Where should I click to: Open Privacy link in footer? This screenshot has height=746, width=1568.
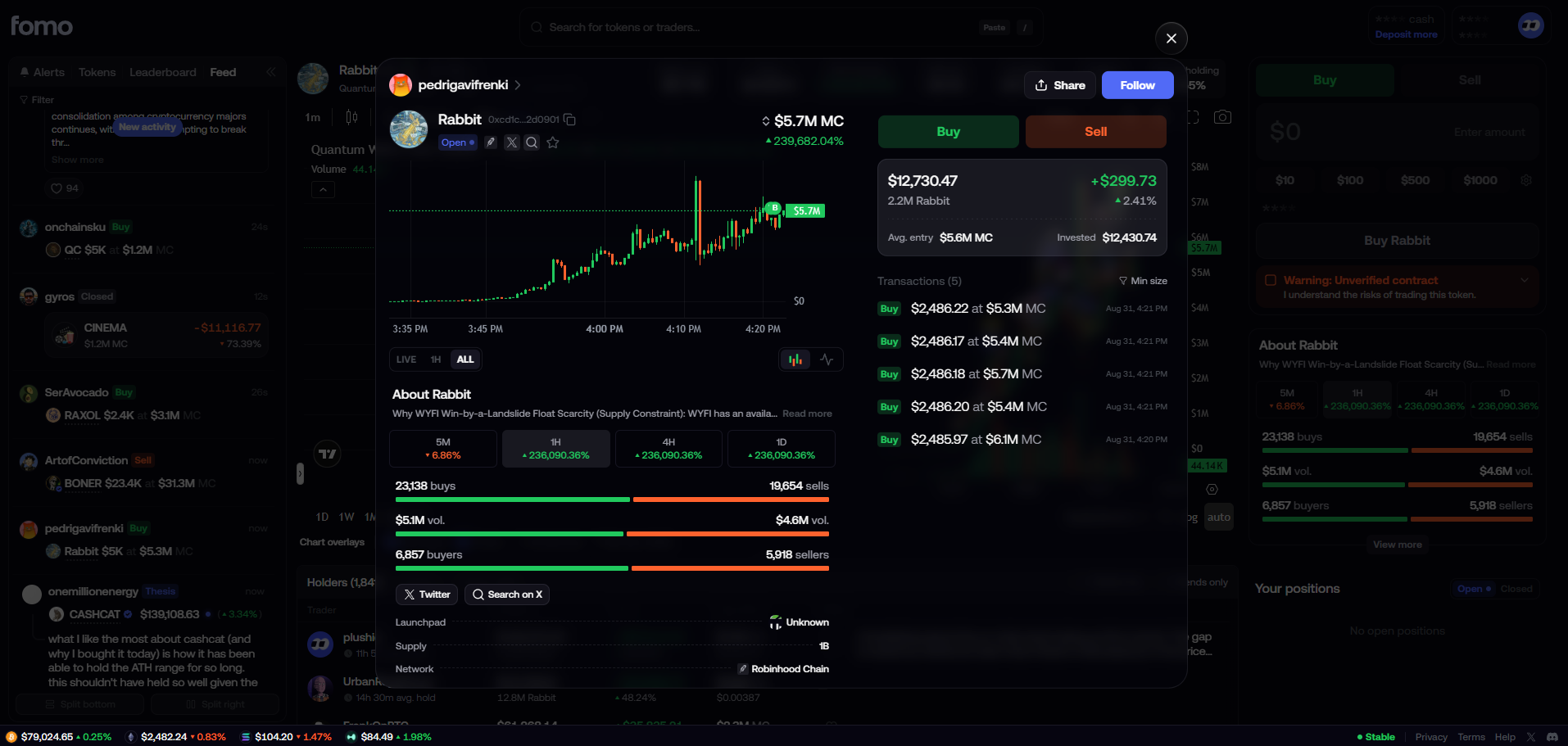[x=1431, y=737]
